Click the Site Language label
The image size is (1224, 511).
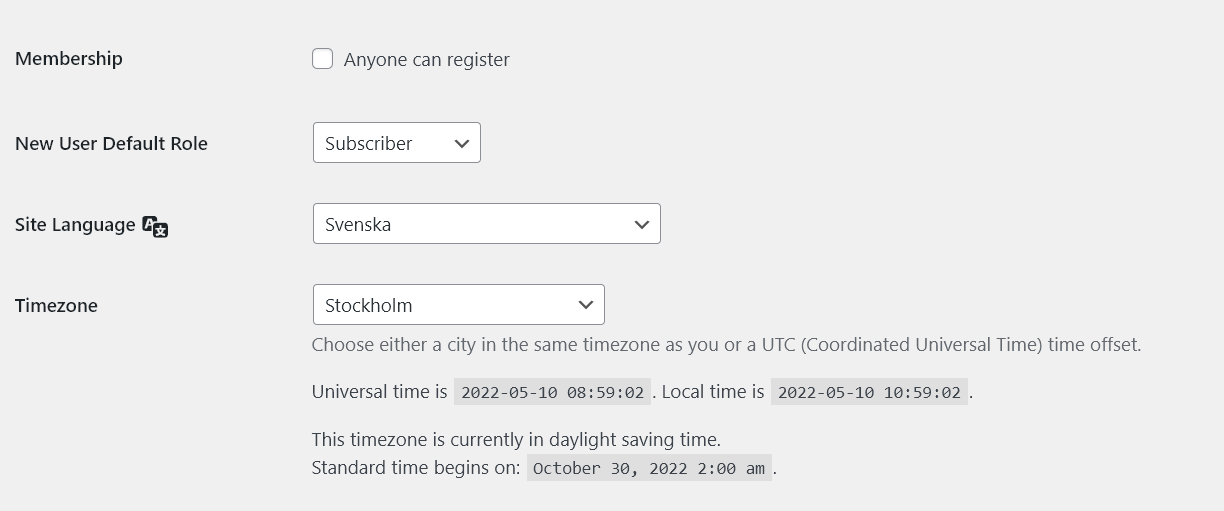pos(75,224)
